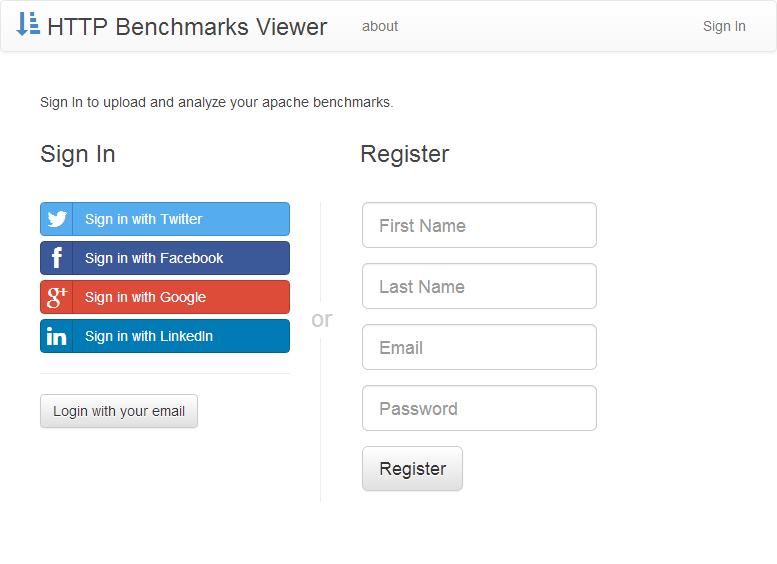Click the Facebook 'f' icon
777x564 pixels.
tap(57, 258)
